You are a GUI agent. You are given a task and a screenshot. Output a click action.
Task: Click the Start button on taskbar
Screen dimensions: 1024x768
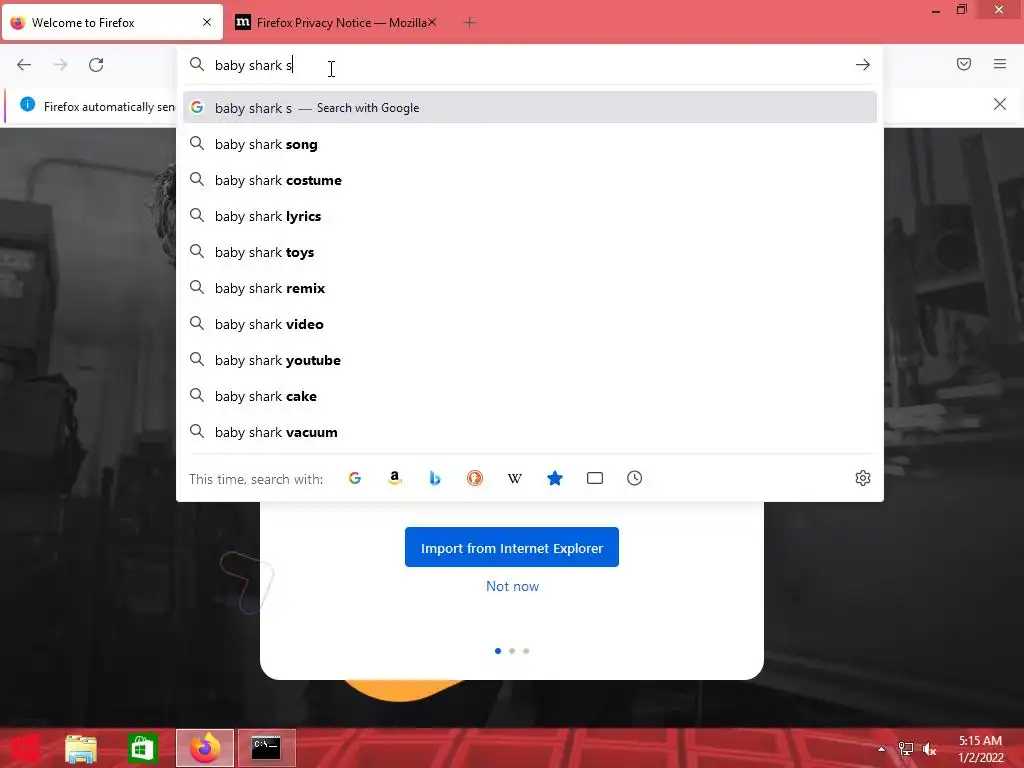pos(24,748)
